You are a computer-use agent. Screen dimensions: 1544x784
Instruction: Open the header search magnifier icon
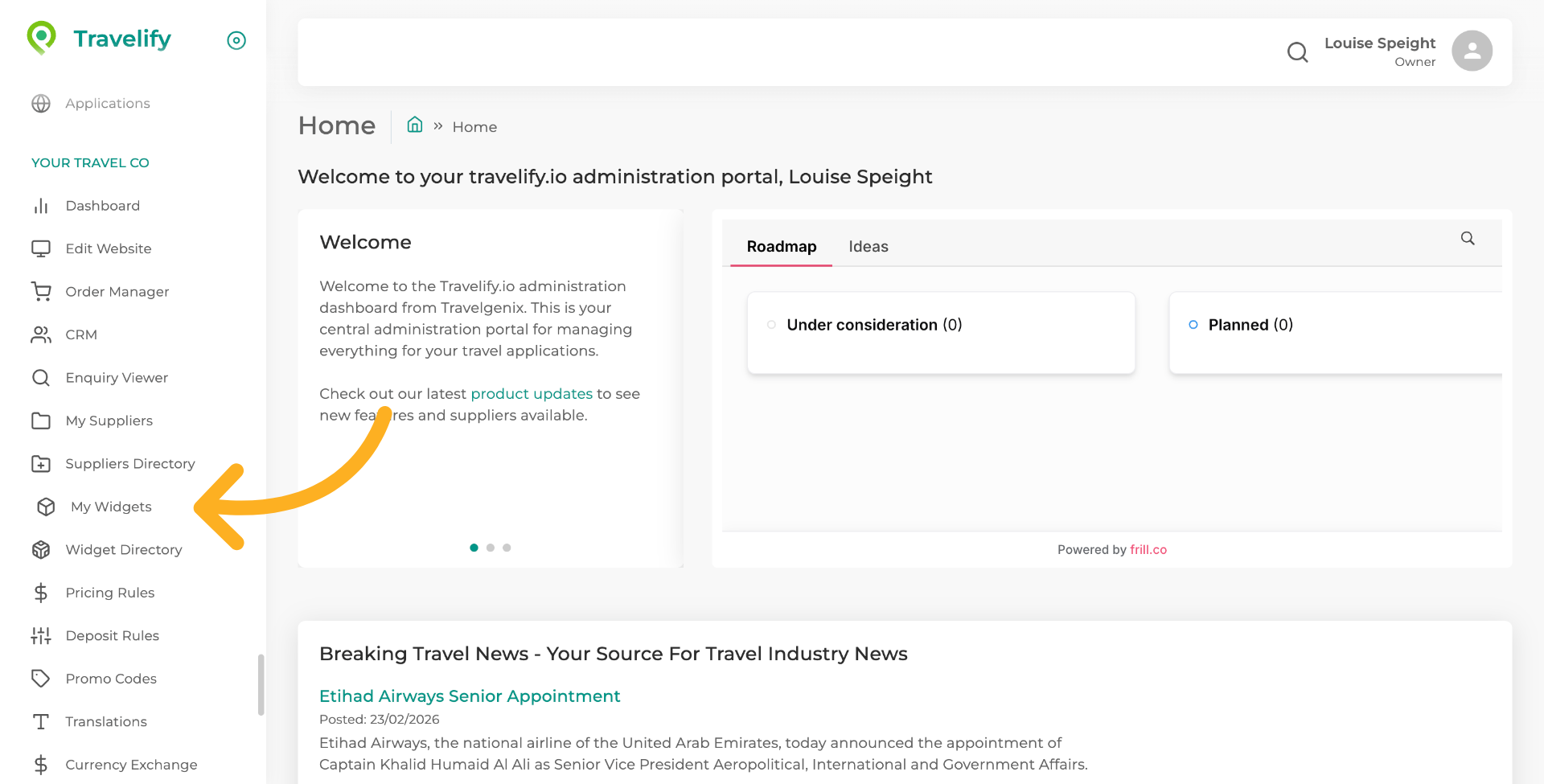click(x=1297, y=52)
